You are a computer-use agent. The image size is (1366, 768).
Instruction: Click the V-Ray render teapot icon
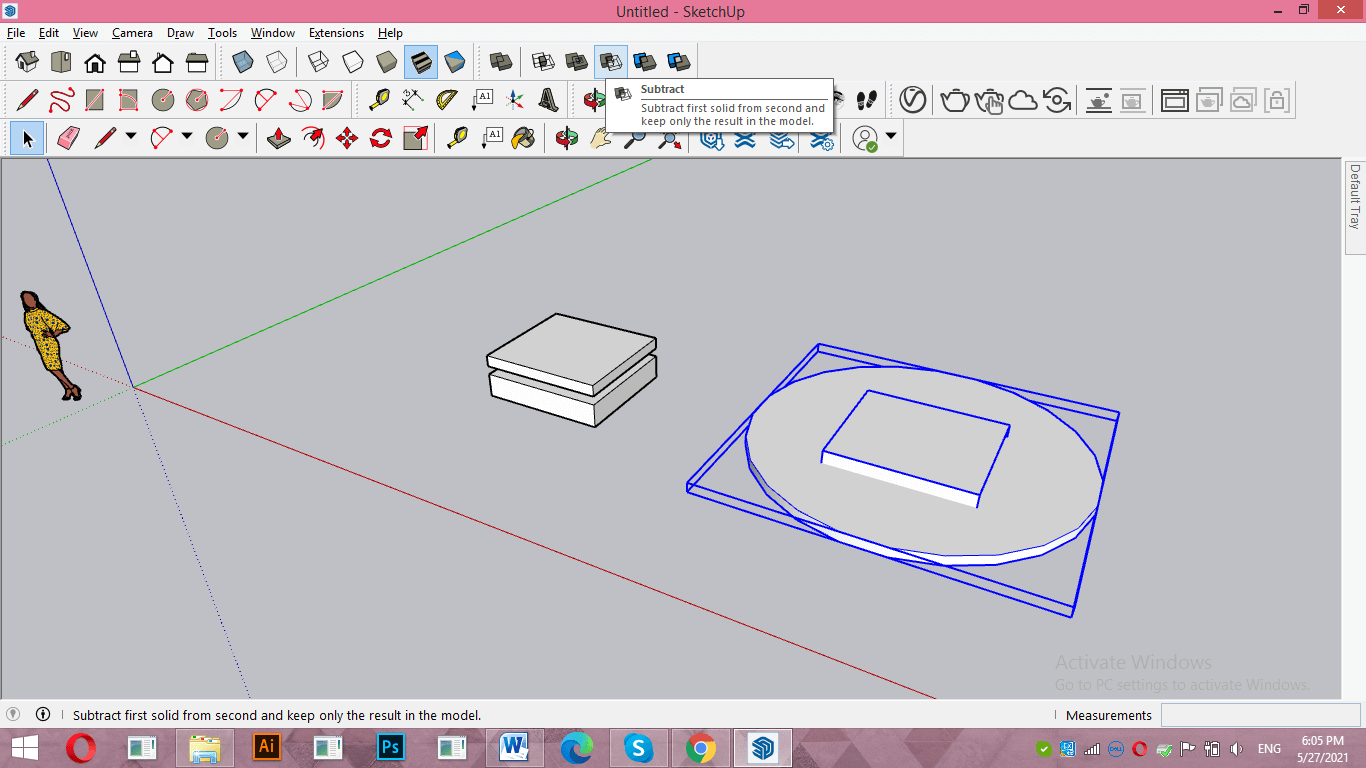[x=955, y=100]
